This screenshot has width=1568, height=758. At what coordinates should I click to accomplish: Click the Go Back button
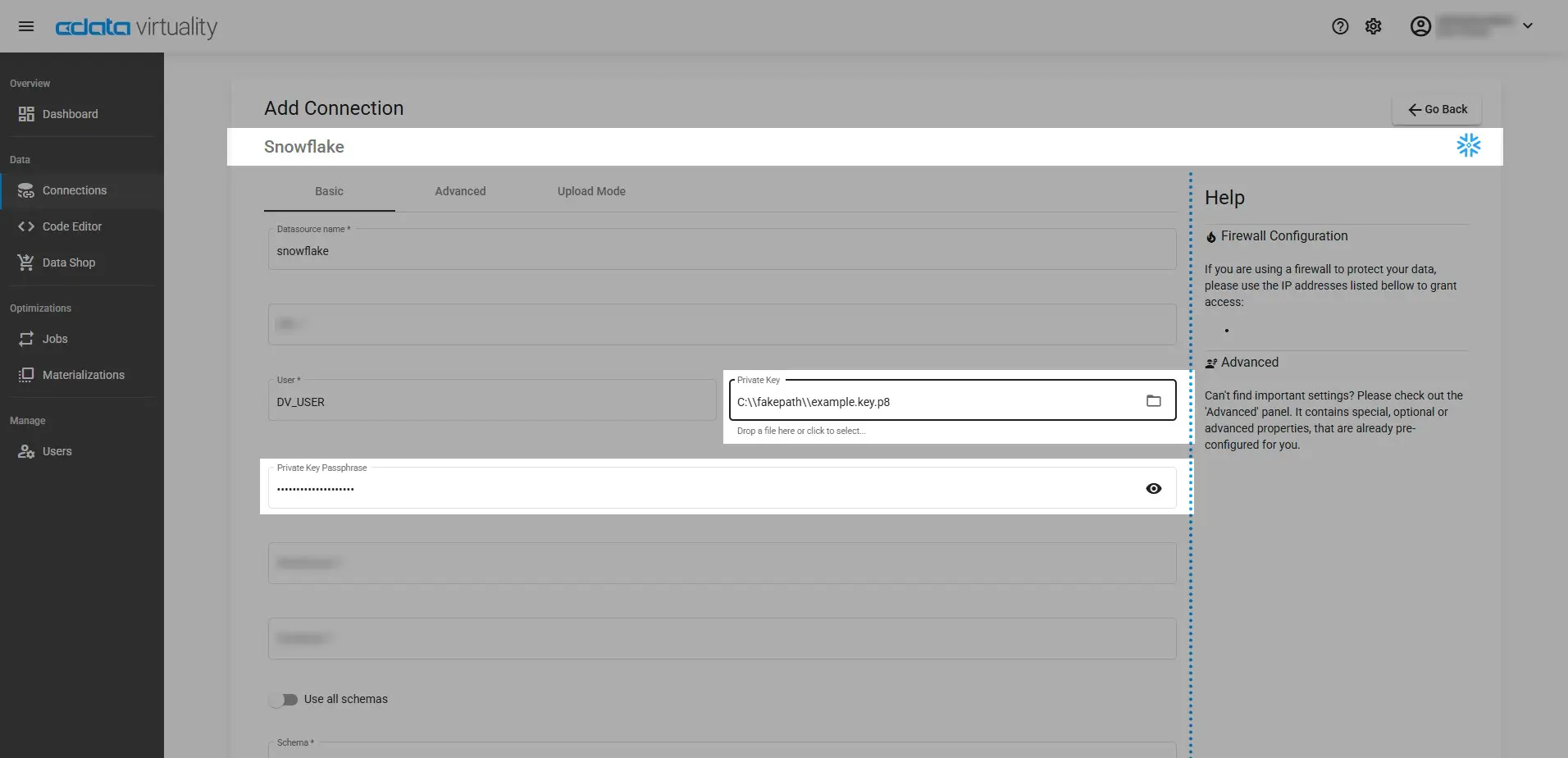[1437, 109]
